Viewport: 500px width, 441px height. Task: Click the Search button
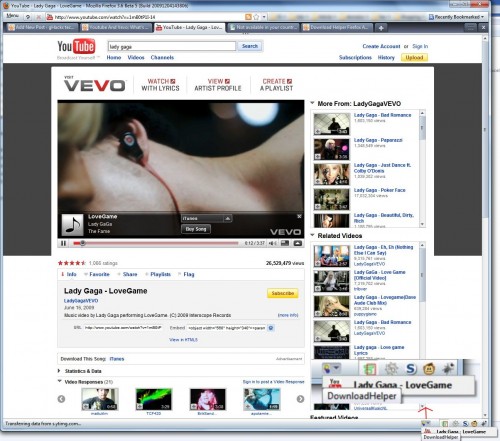coord(250,46)
